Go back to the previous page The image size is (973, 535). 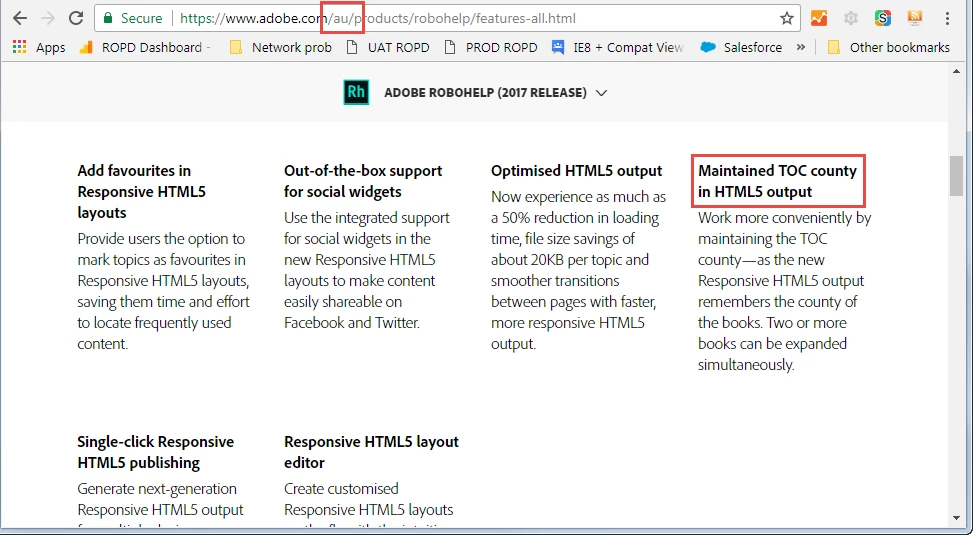point(20,18)
